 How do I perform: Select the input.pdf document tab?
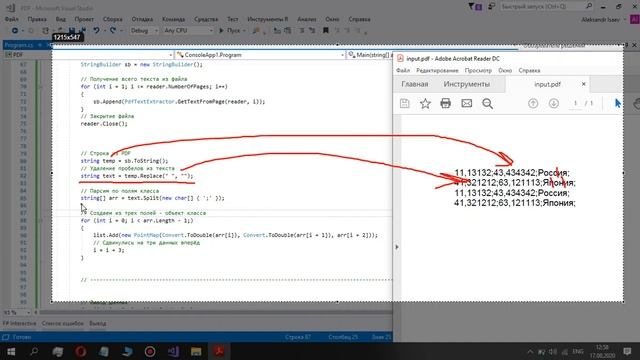(547, 84)
